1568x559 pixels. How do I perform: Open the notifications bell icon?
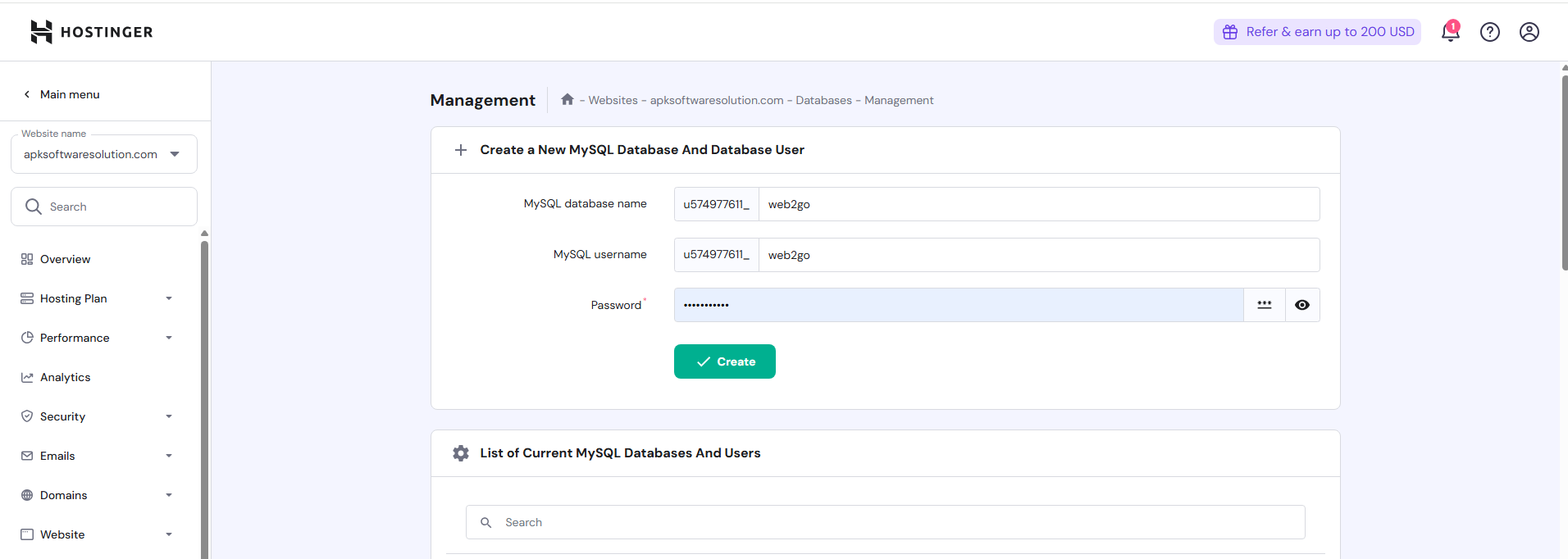tap(1450, 32)
